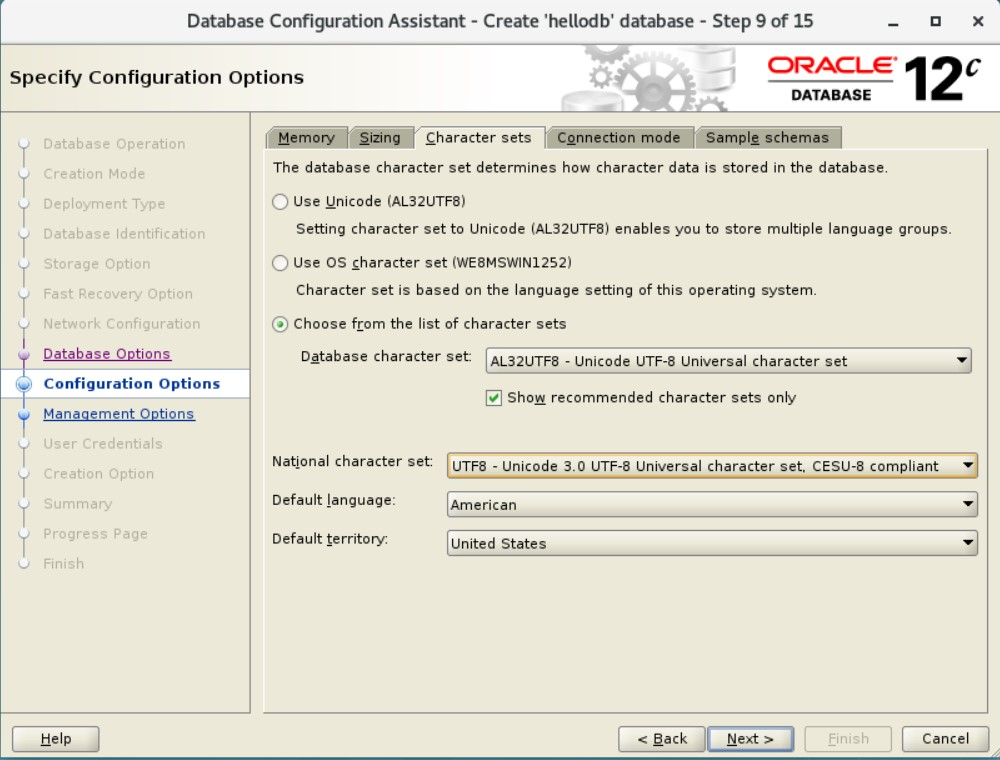1000x760 pixels.
Task: Switch to the Memory tab
Action: [306, 138]
